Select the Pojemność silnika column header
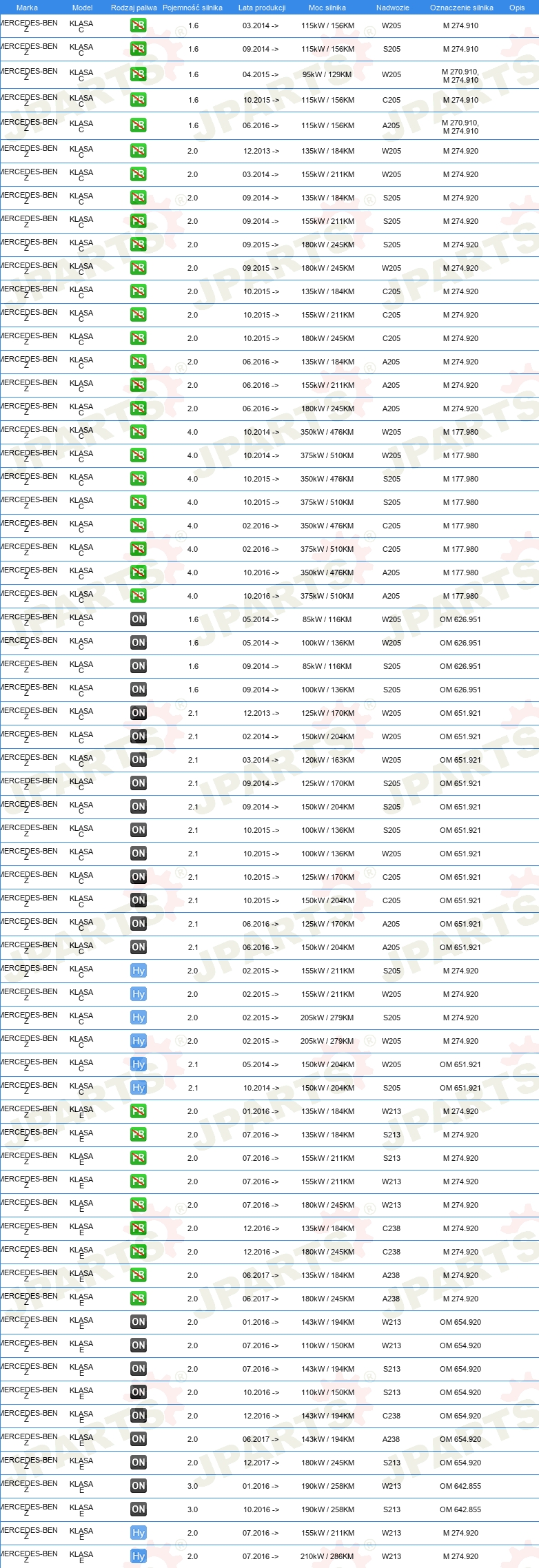This screenshot has height=1568, width=539. [x=192, y=8]
